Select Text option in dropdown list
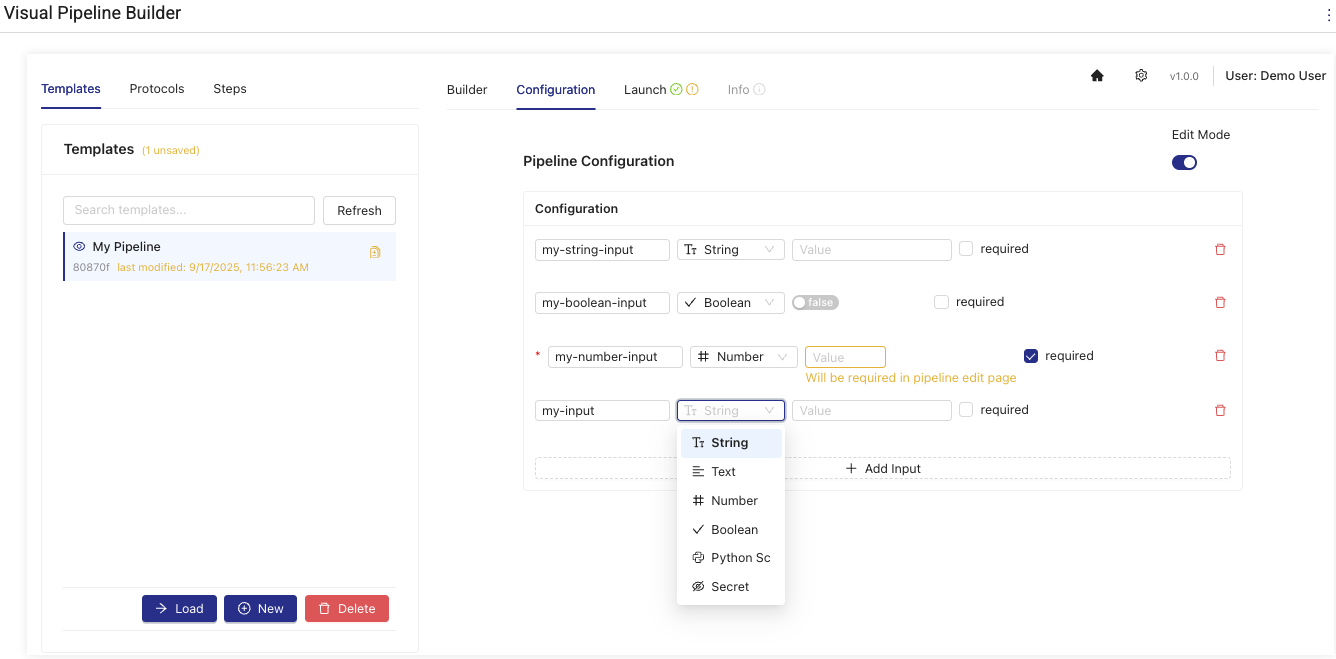 pyautogui.click(x=731, y=472)
